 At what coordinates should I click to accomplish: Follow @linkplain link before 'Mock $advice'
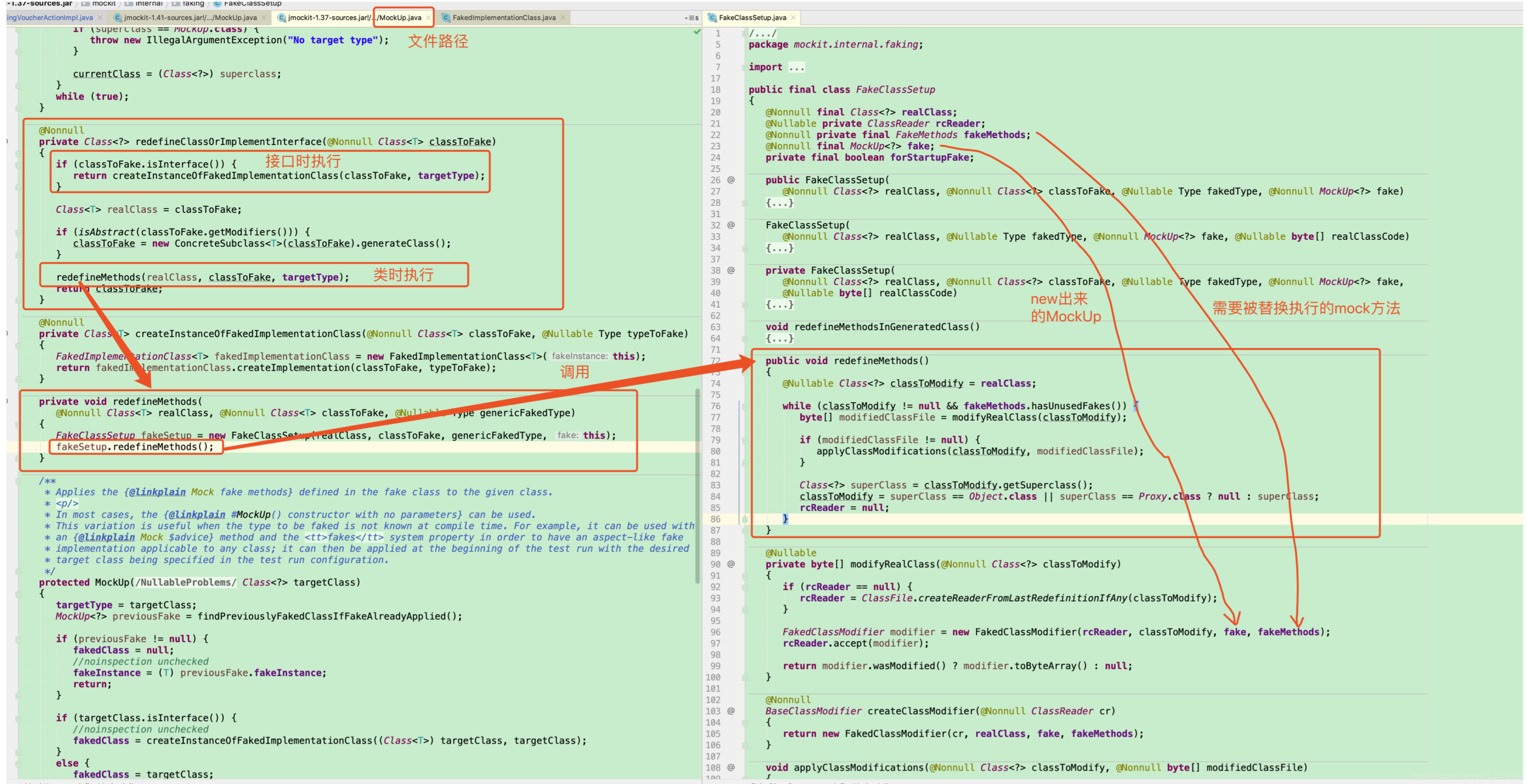pos(106,537)
